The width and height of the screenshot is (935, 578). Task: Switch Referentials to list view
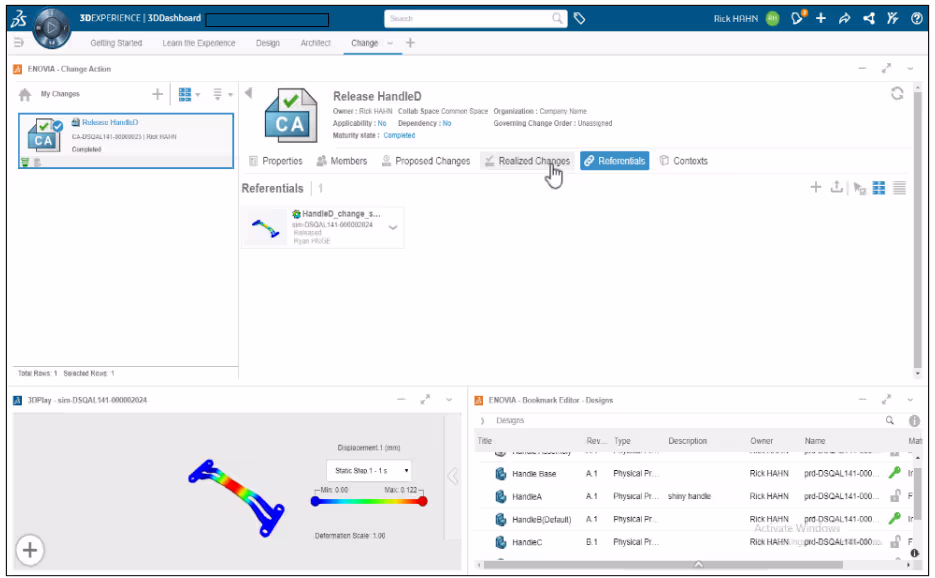tap(899, 188)
